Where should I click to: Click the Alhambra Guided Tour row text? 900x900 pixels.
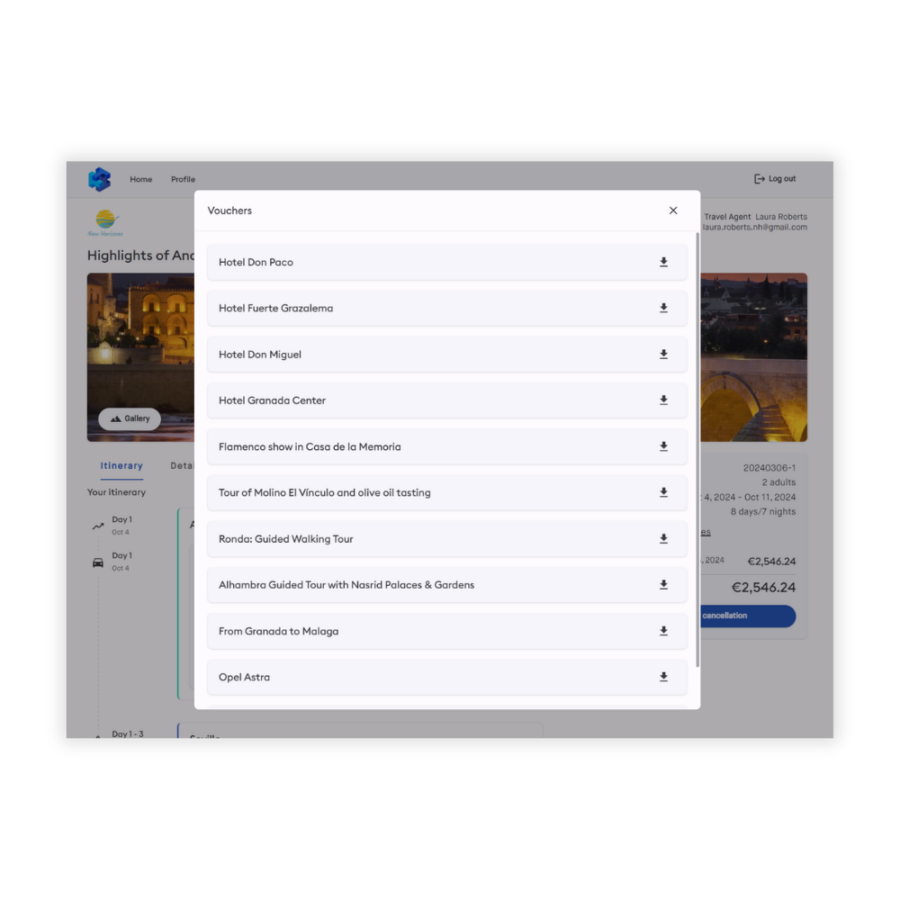[x=347, y=585]
